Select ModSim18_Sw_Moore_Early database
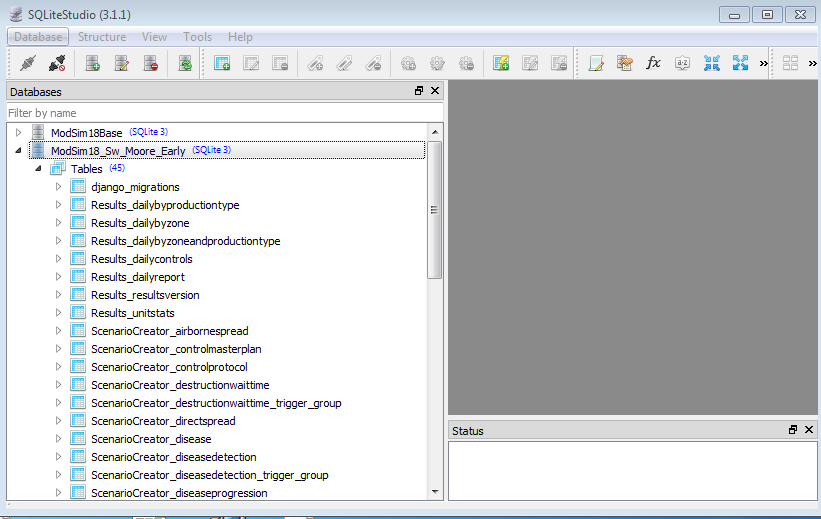This screenshot has width=821, height=519. (118, 151)
